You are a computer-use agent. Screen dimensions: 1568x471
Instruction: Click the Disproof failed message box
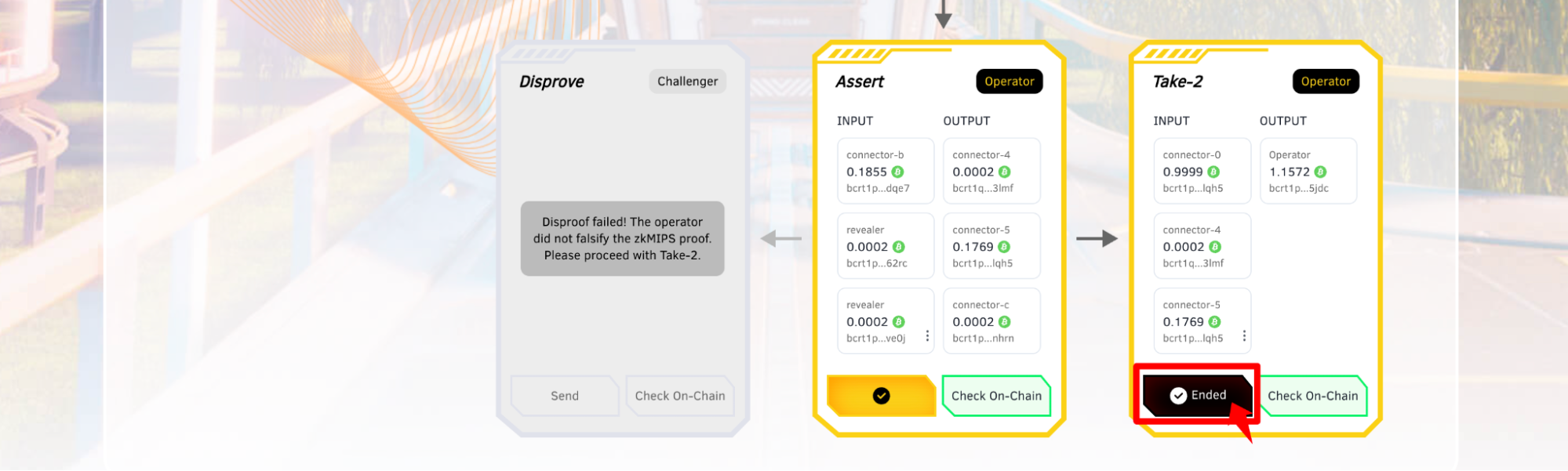[x=622, y=238]
